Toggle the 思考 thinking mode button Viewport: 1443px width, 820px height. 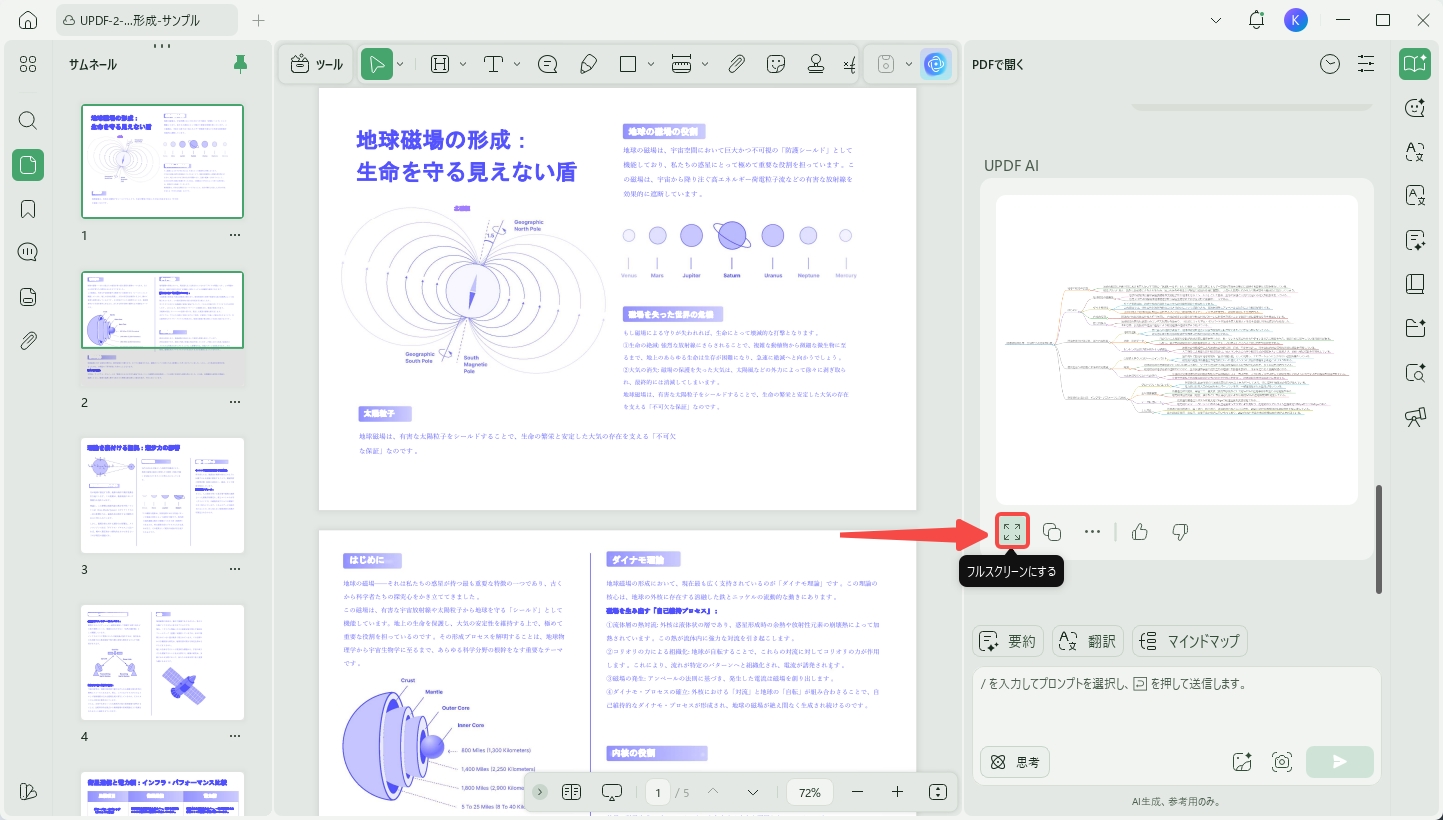(1014, 762)
